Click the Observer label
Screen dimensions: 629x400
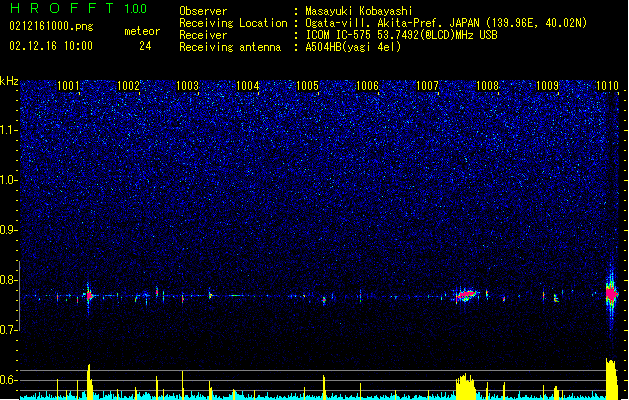pos(203,11)
